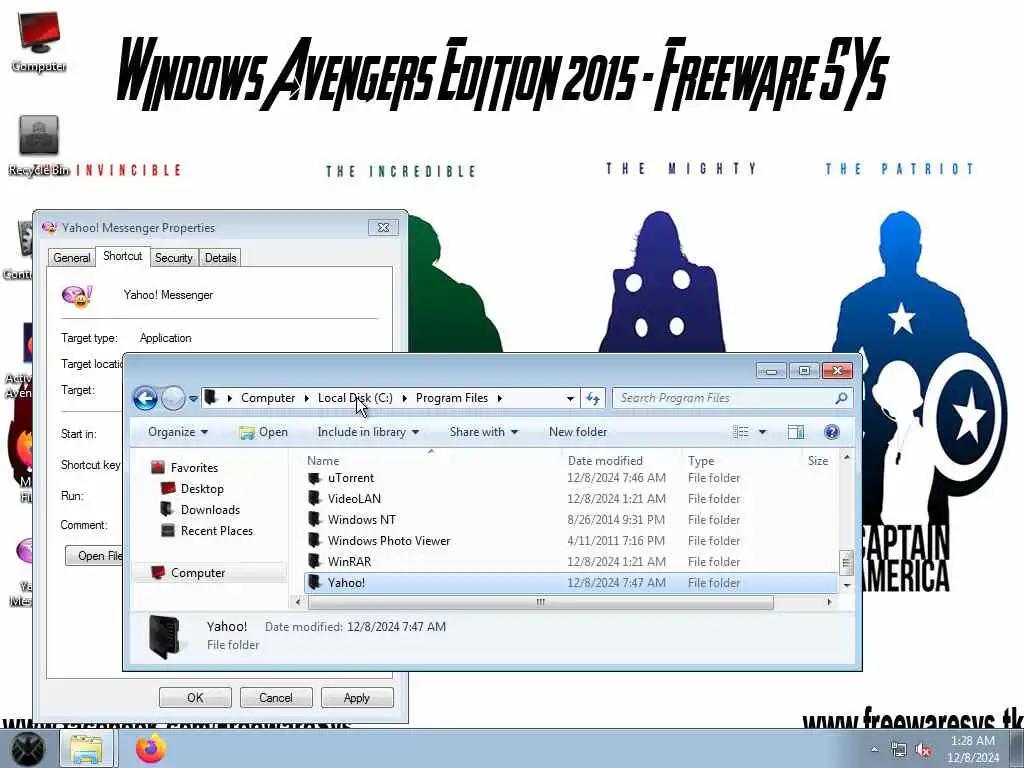Click the Windows NT folder icon
1024x768 pixels.
[315, 520]
